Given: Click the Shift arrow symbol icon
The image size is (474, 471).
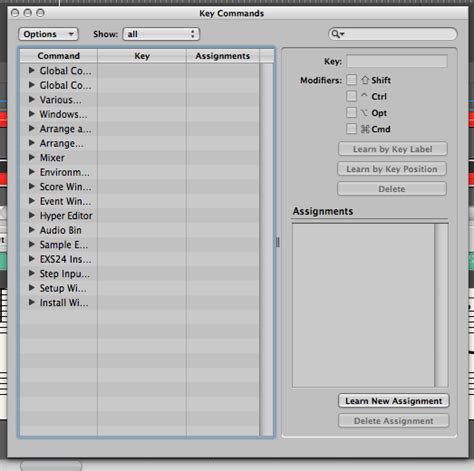Looking at the screenshot, I should [x=365, y=80].
